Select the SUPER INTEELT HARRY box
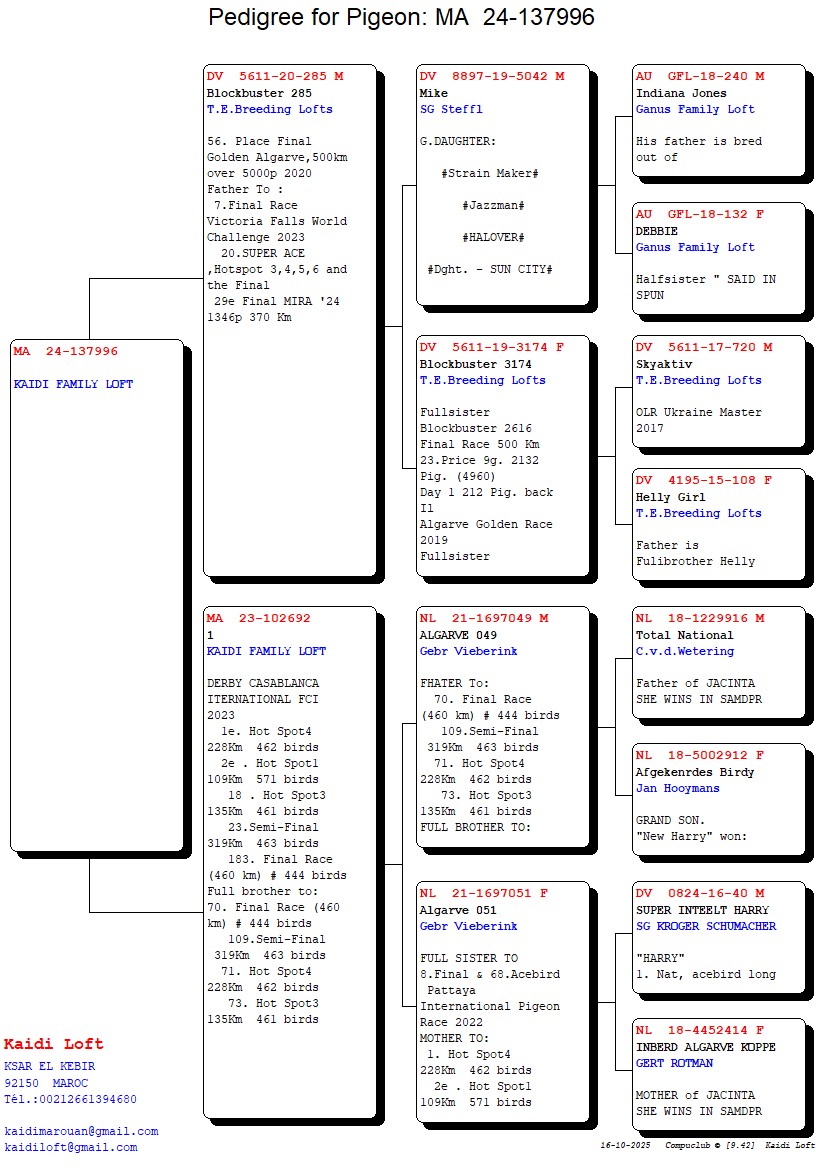This screenshot has width=816, height=1172. tap(718, 937)
